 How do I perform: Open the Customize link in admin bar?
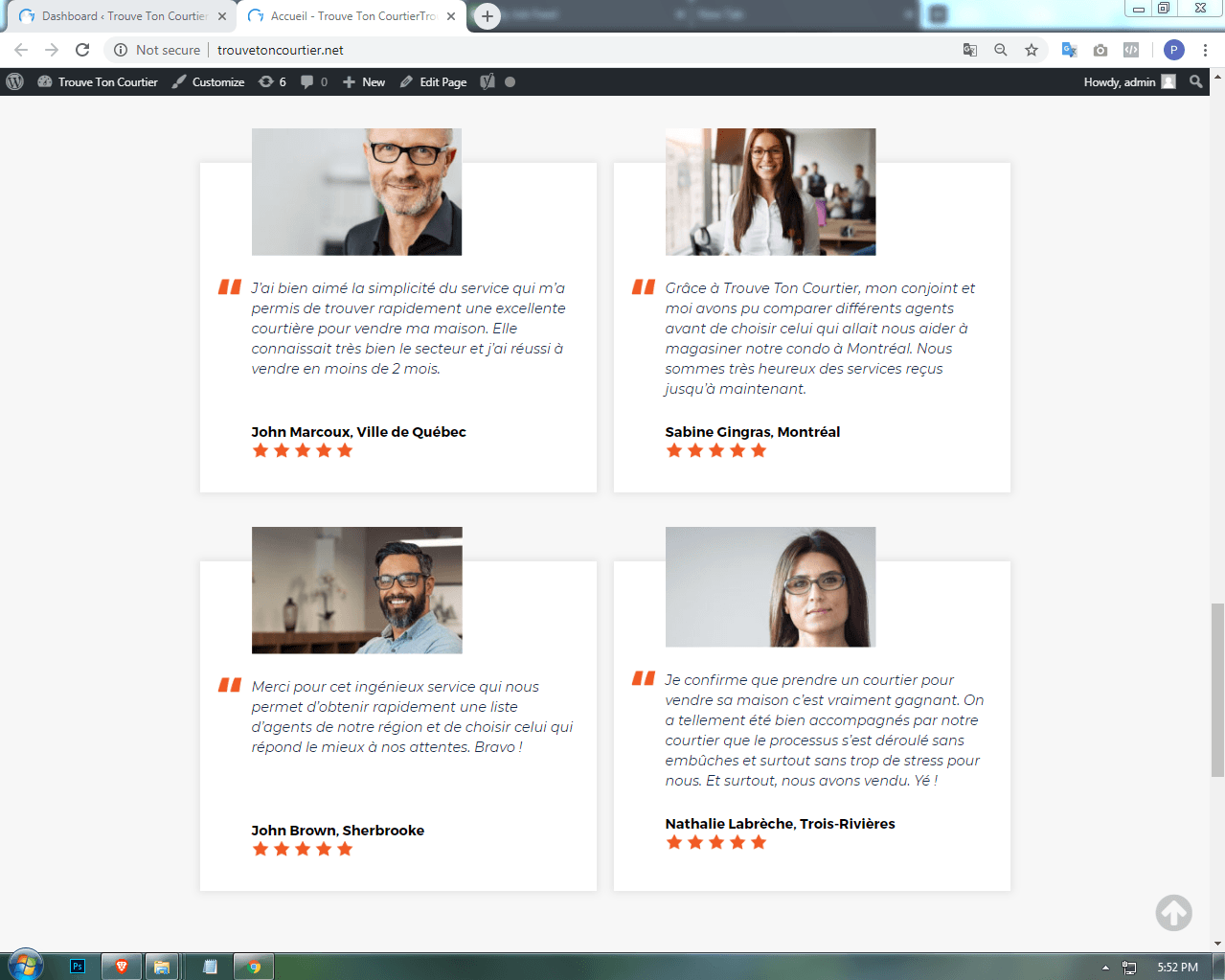208,81
